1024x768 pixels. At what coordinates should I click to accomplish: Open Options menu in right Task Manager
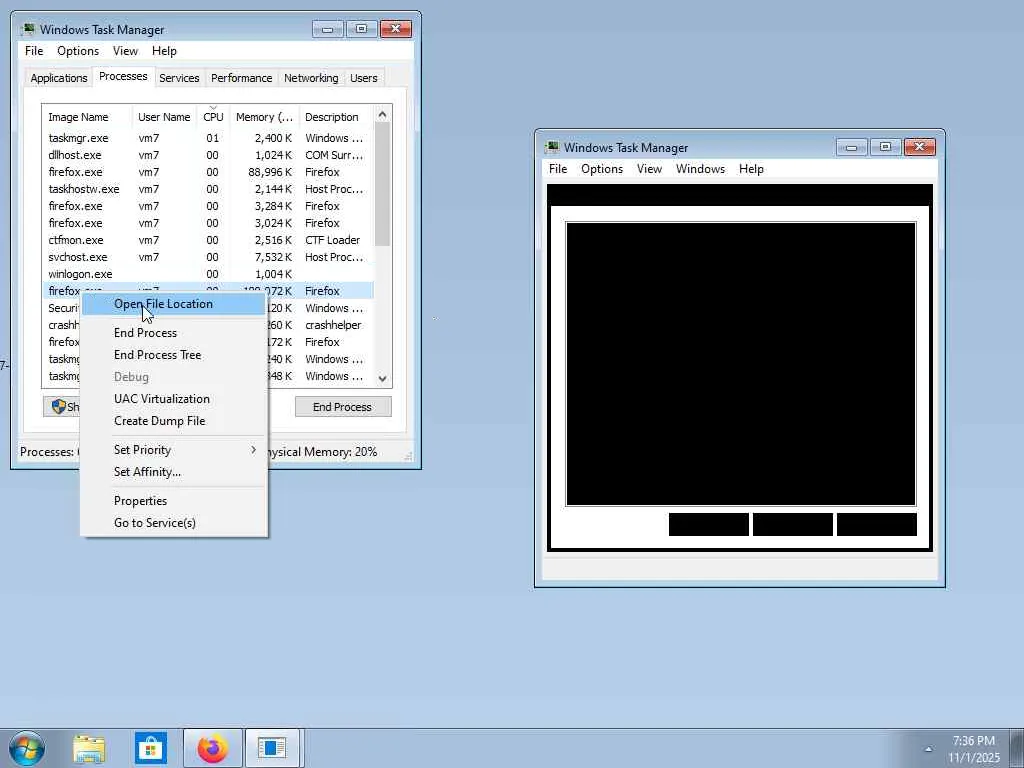click(x=601, y=168)
